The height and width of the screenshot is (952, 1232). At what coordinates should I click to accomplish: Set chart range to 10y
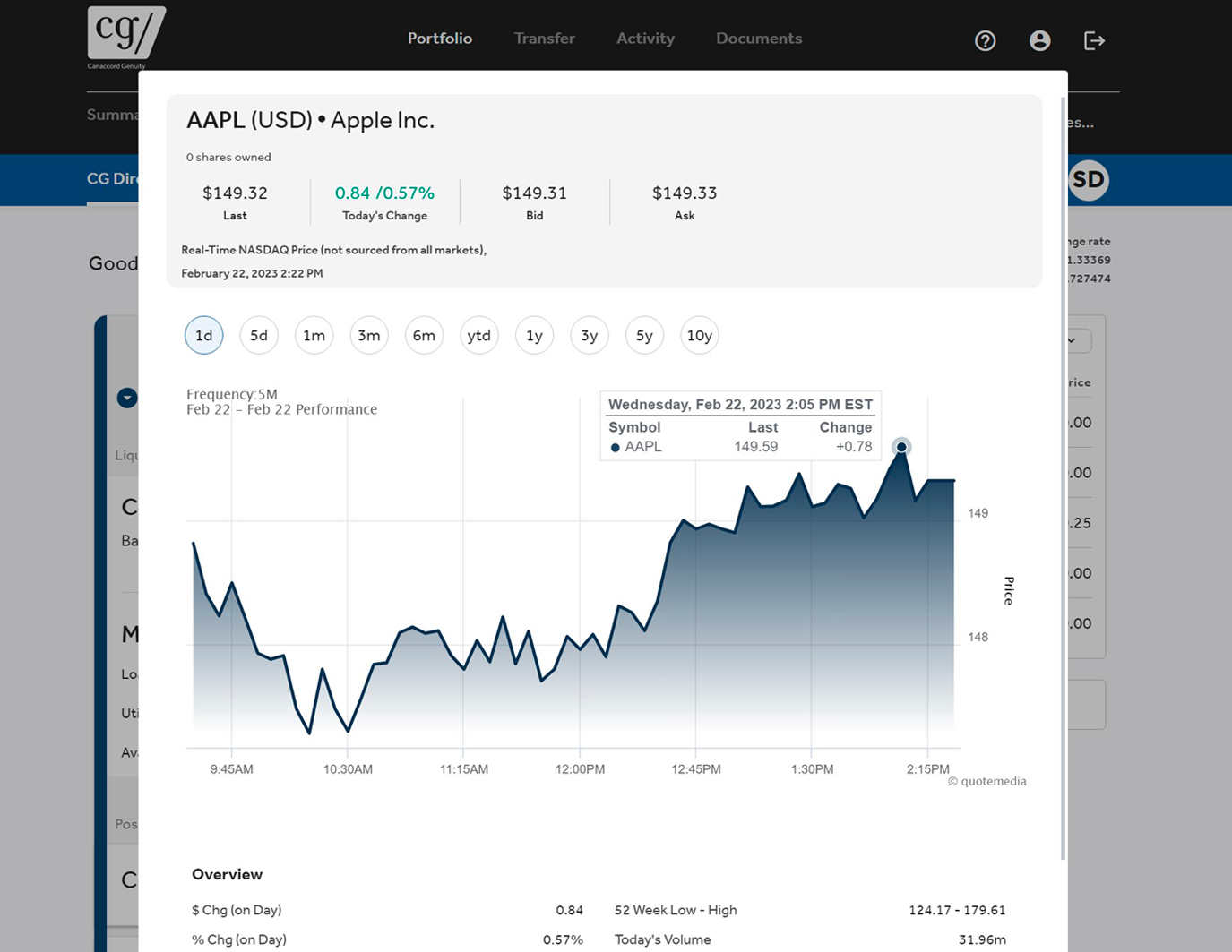[699, 336]
